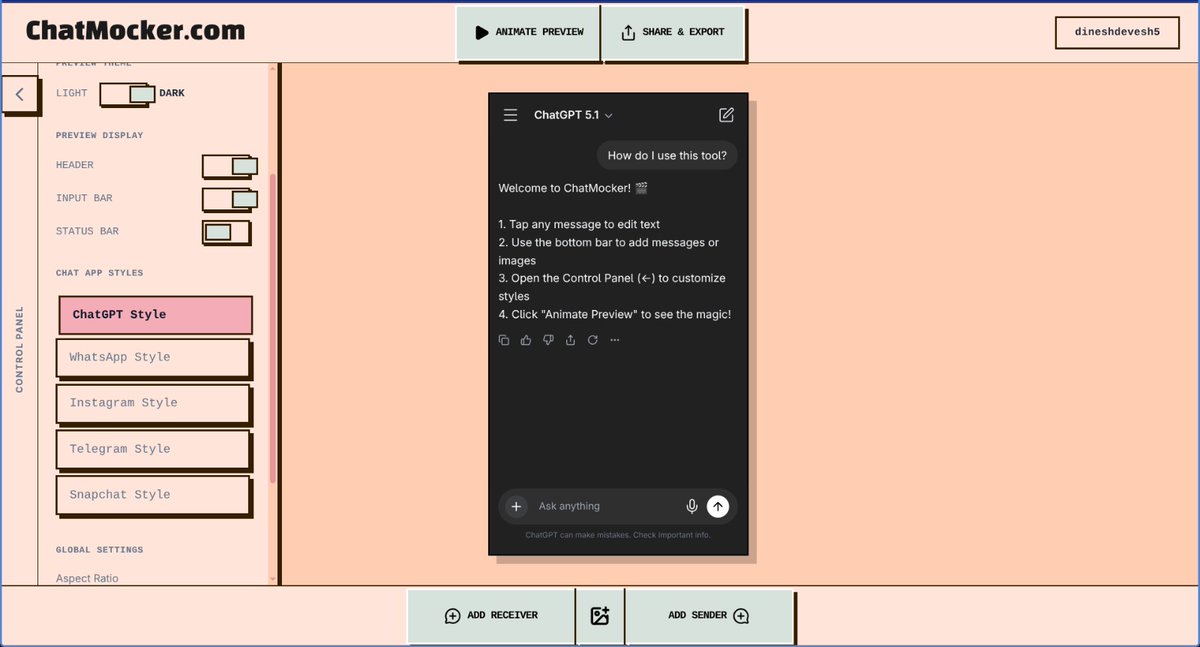Click the 'Welcome to ChatMocker!' text
Image resolution: width=1200 pixels, height=647 pixels.
[x=574, y=188]
